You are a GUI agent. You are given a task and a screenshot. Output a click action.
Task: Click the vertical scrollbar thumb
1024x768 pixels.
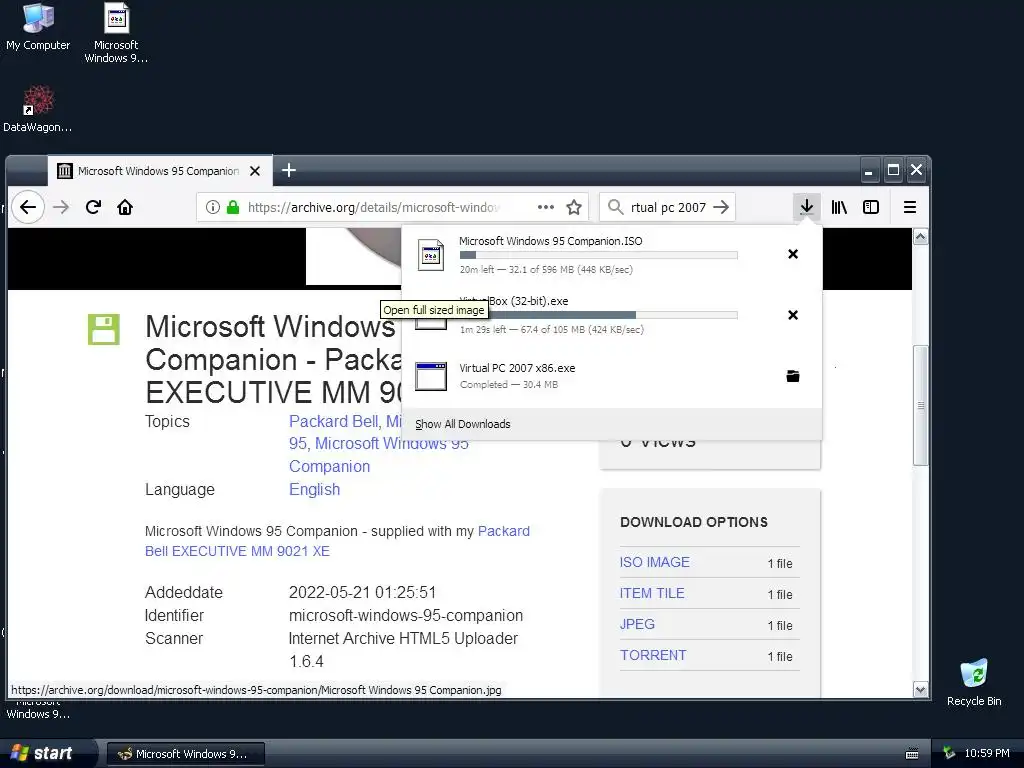tap(920, 405)
